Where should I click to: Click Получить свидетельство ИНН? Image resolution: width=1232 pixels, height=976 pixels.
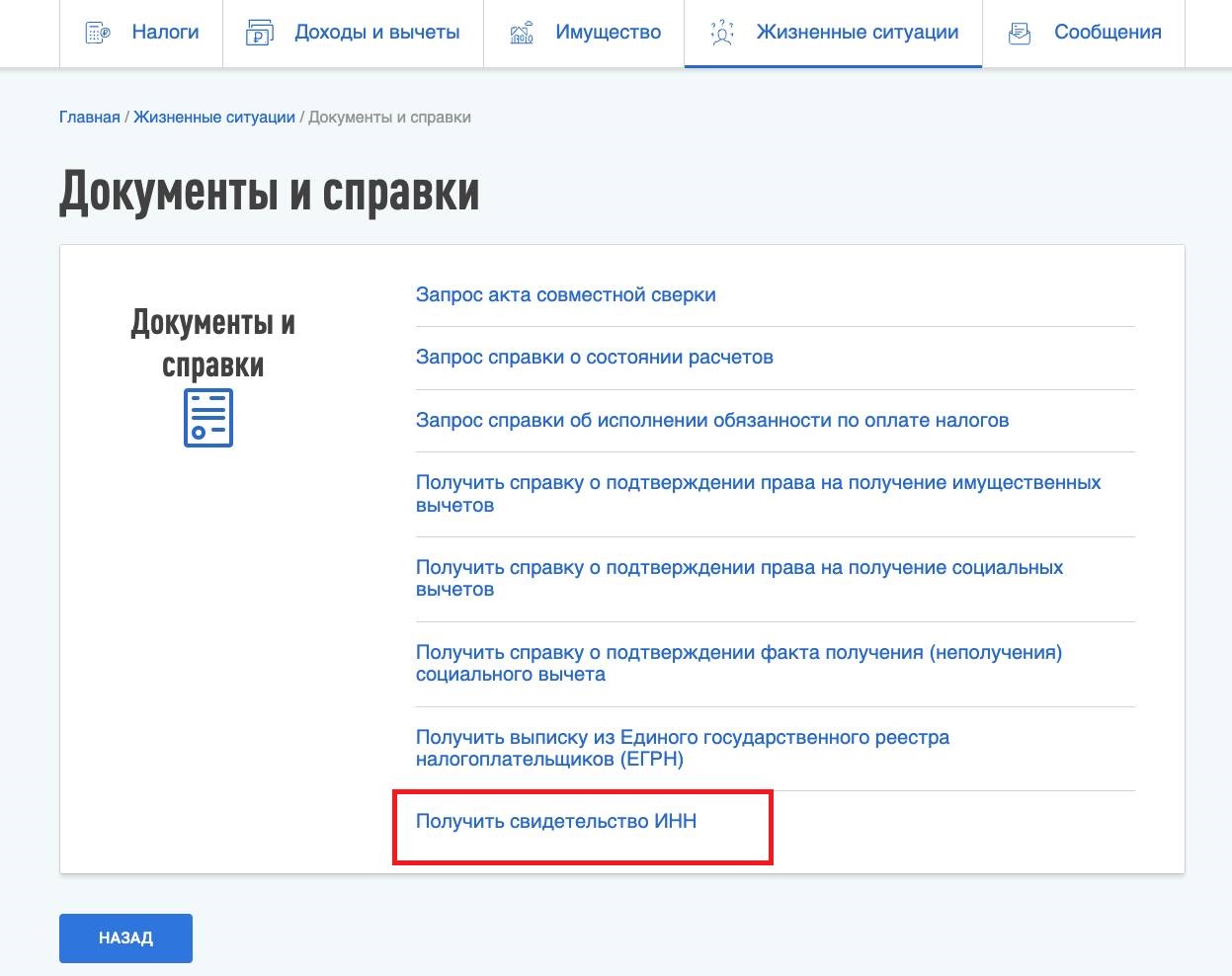[x=556, y=821]
